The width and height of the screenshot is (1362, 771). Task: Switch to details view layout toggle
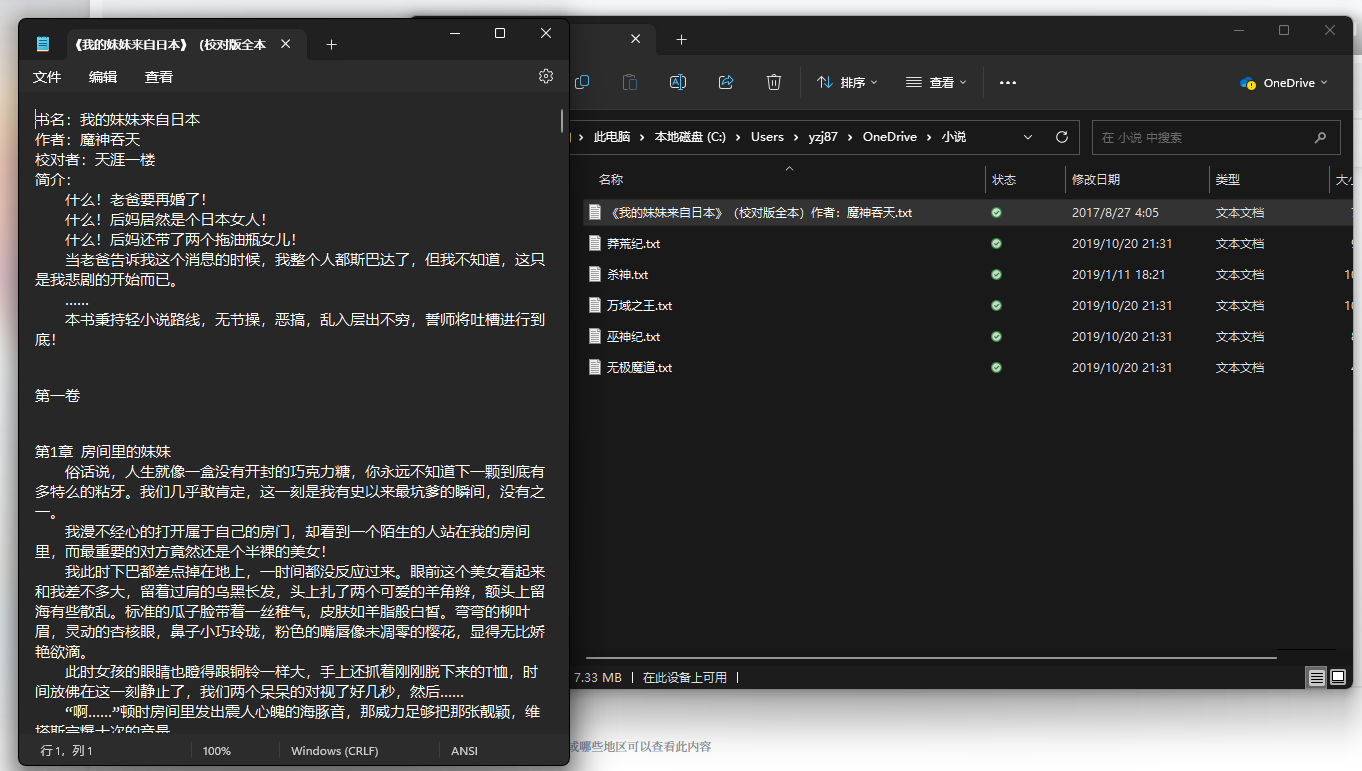click(1316, 678)
